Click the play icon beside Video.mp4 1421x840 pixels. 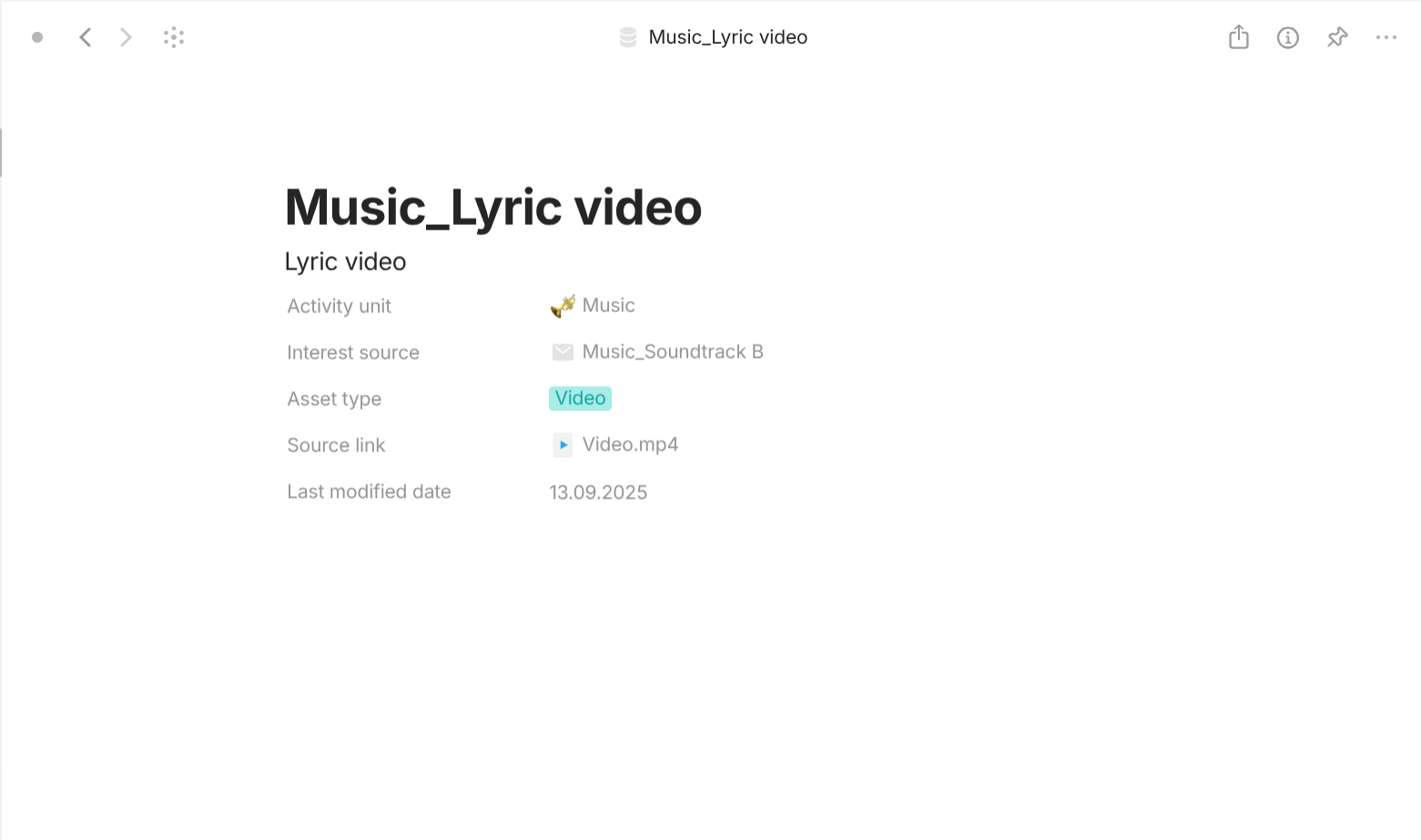point(563,445)
